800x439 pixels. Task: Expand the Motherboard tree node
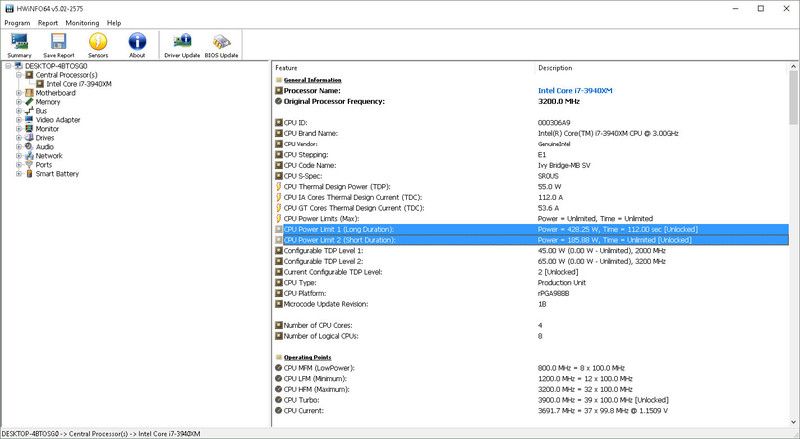click(19, 93)
